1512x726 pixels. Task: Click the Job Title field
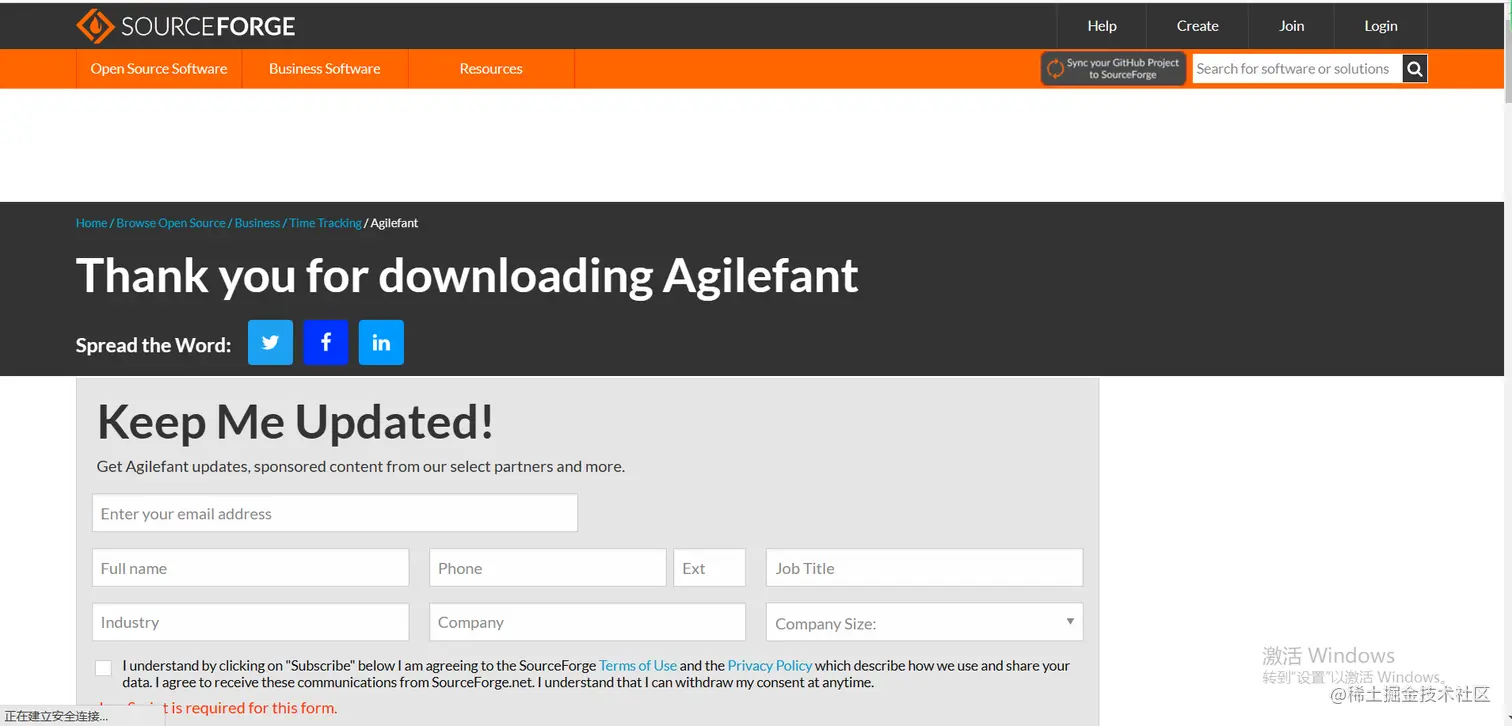pos(924,567)
